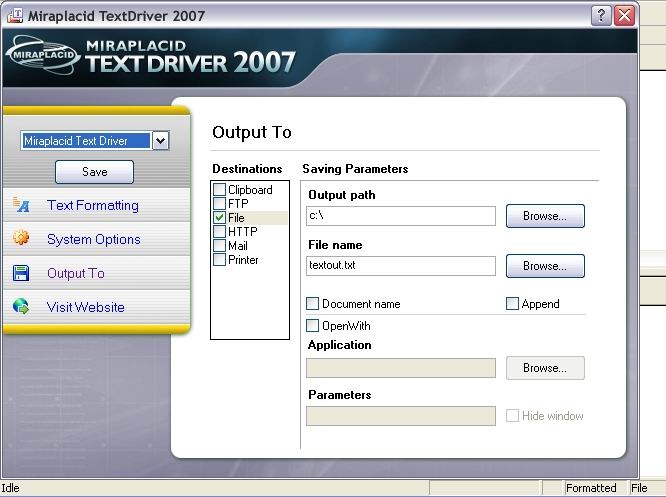Screen dimensions: 666x497
Task: Click the File status bar entry
Action: (639, 488)
